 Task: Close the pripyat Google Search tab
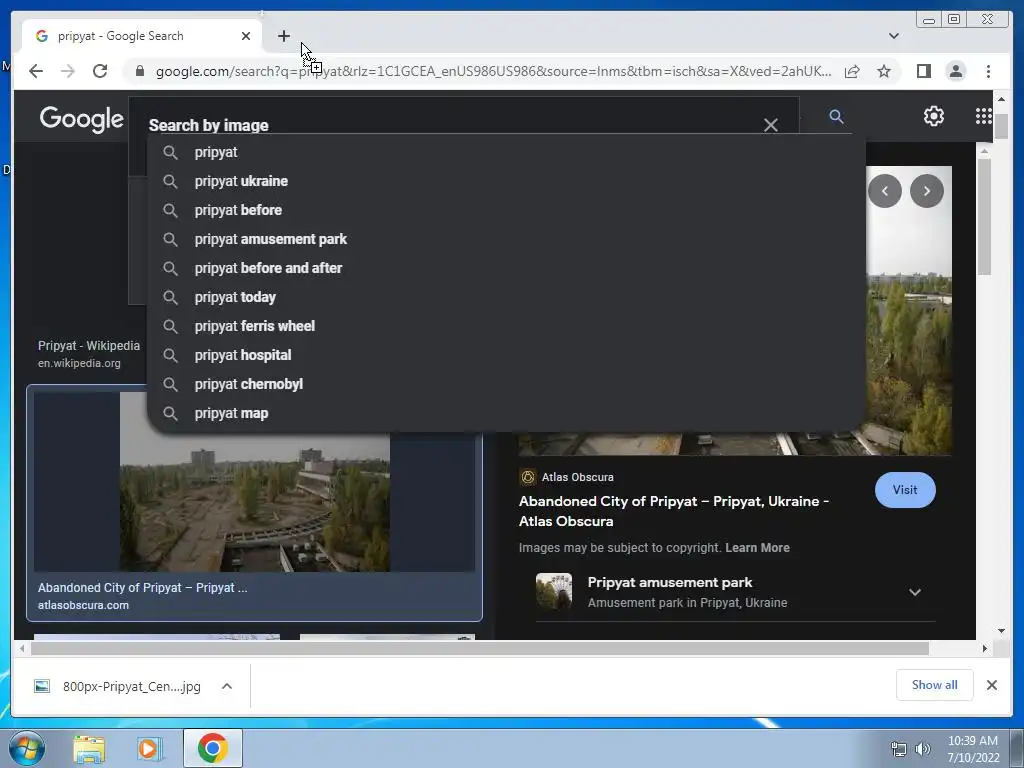point(246,36)
